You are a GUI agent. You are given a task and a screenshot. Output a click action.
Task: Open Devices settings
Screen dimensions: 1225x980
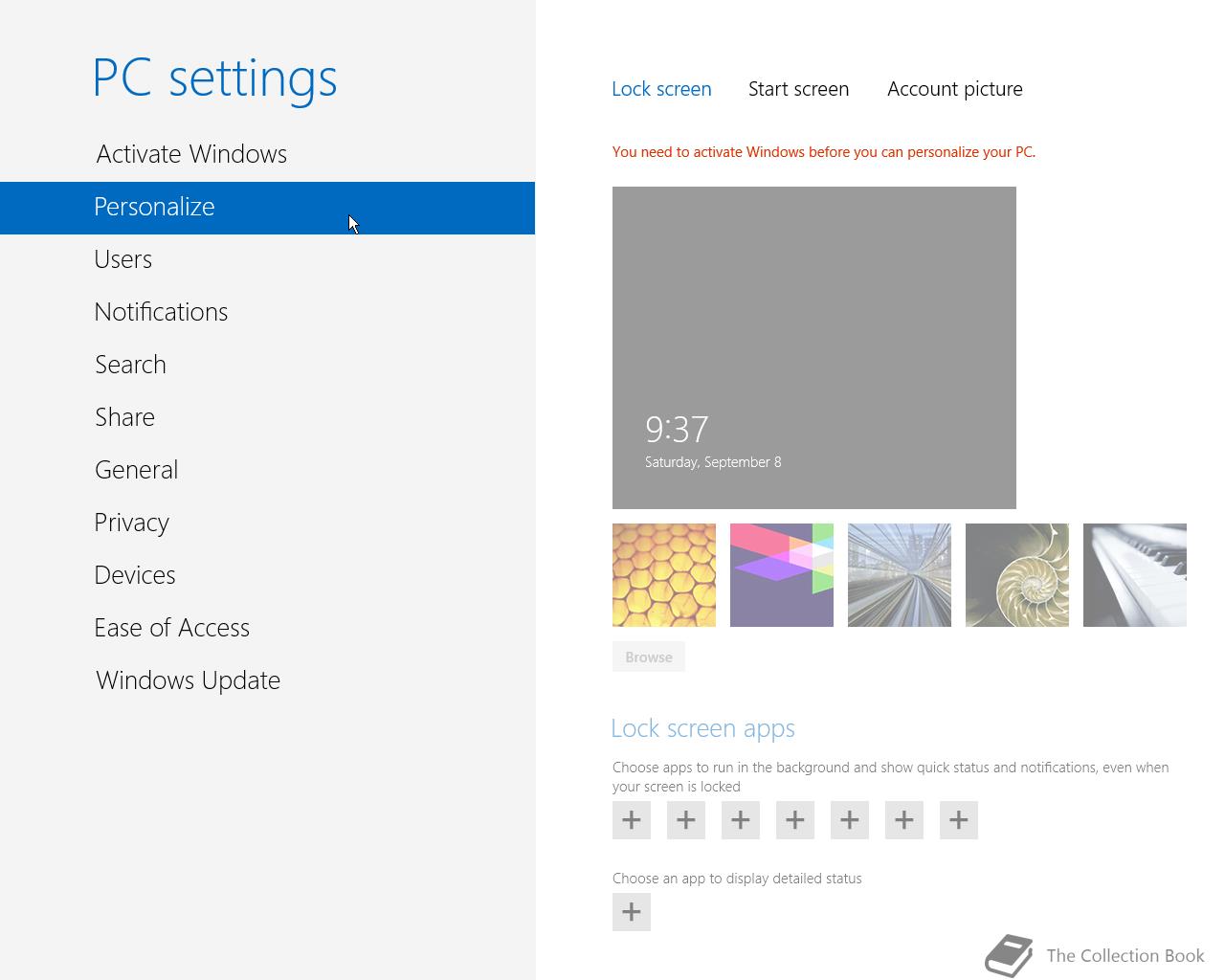point(267,575)
